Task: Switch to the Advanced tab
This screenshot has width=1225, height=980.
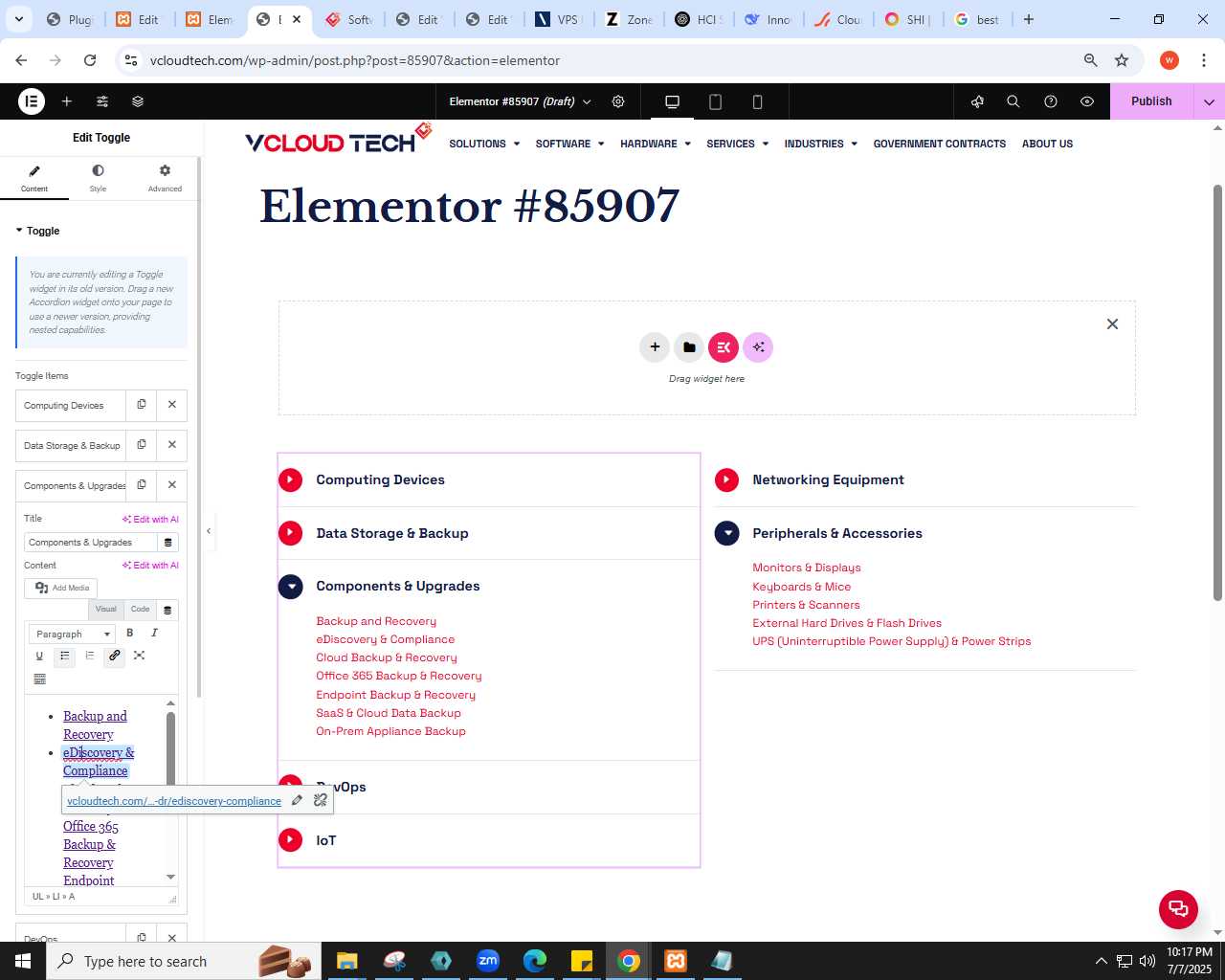Action: (x=165, y=178)
